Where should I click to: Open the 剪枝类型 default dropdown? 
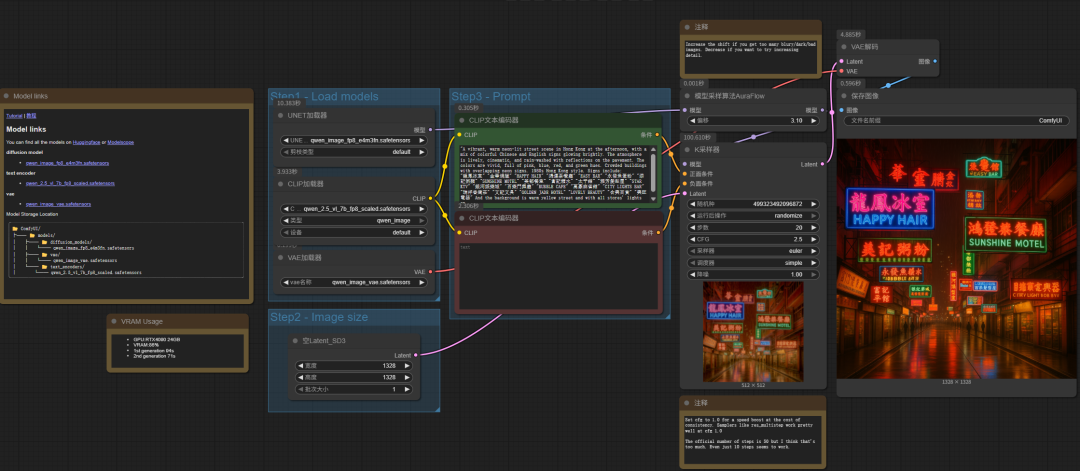pyautogui.click(x=355, y=151)
